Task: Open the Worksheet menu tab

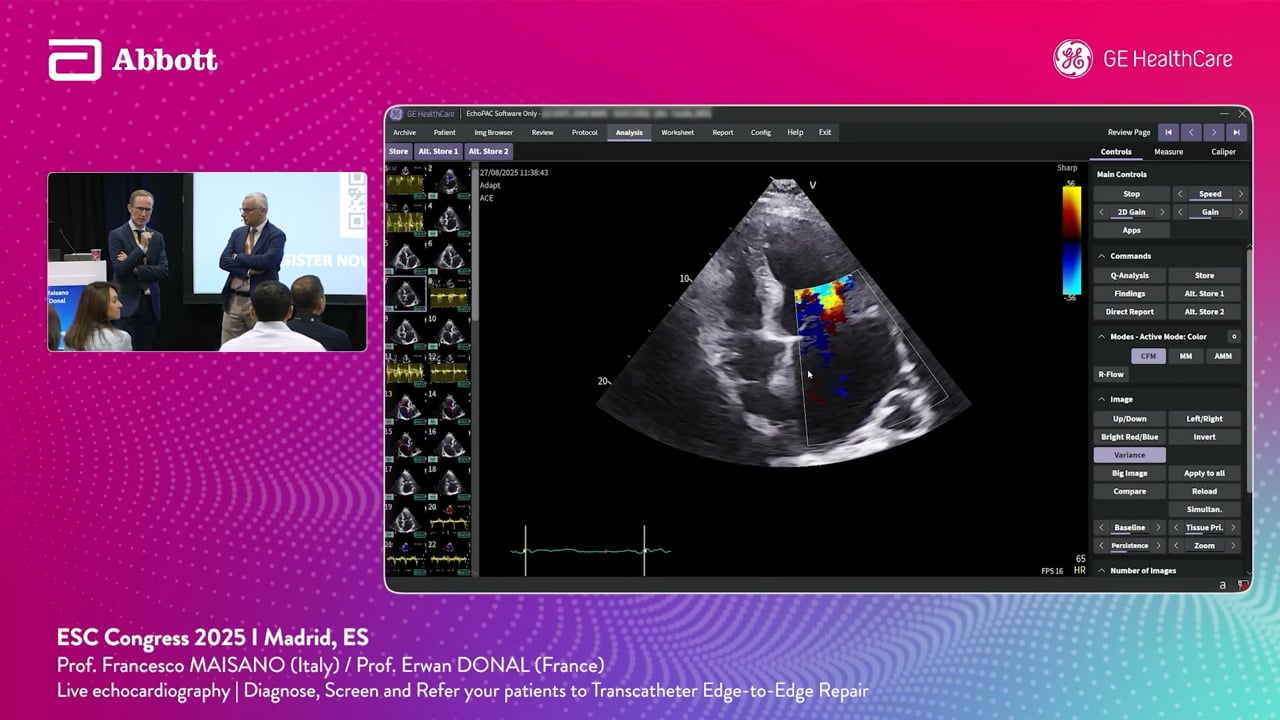Action: 677,132
